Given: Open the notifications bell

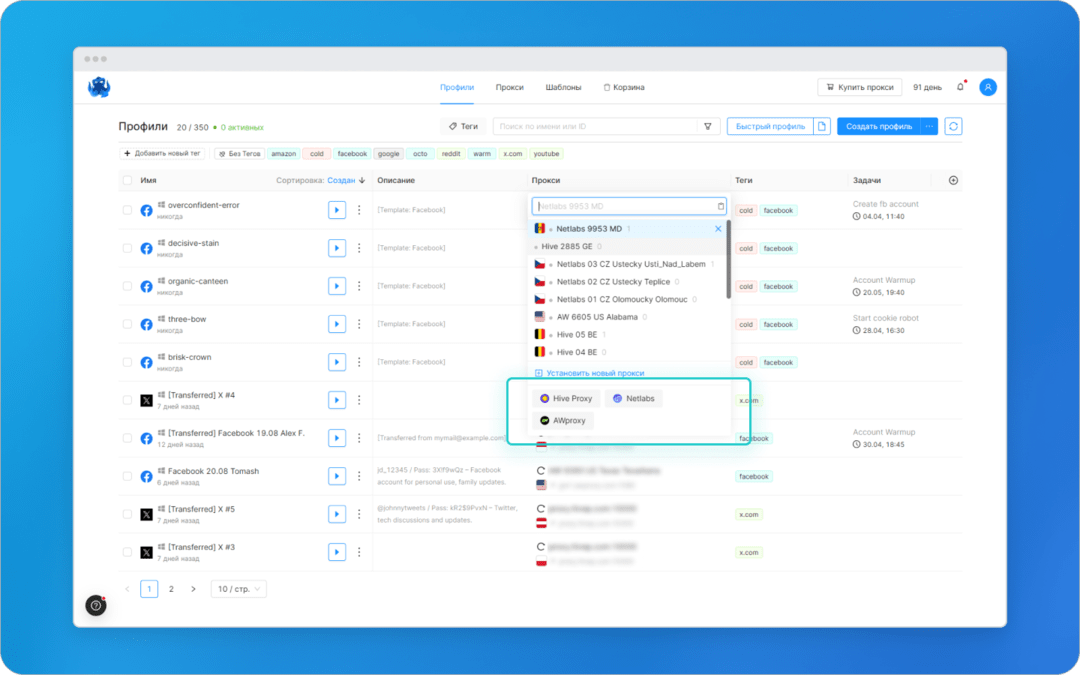Looking at the screenshot, I should 960,87.
